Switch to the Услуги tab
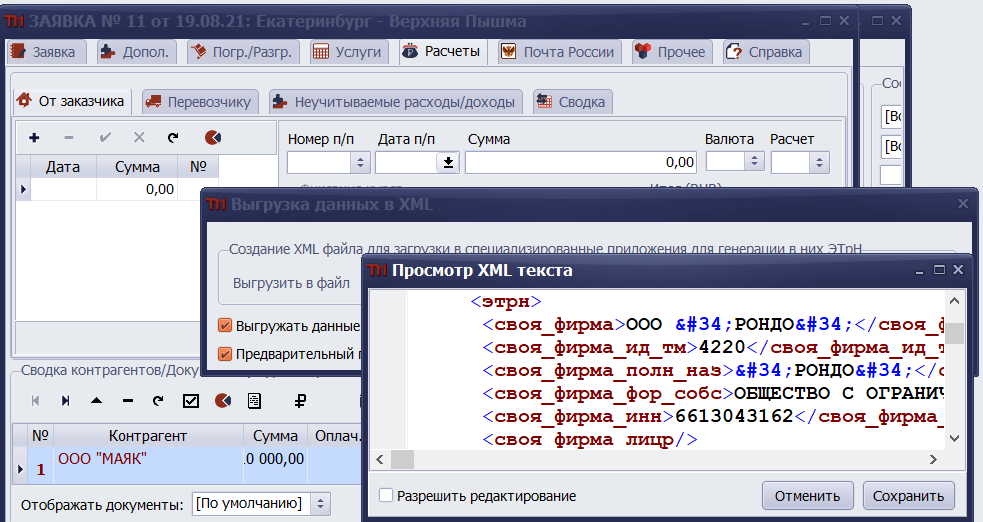 click(x=347, y=52)
